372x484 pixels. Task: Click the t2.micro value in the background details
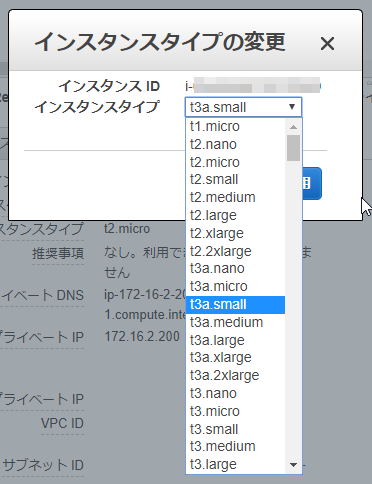(x=127, y=229)
